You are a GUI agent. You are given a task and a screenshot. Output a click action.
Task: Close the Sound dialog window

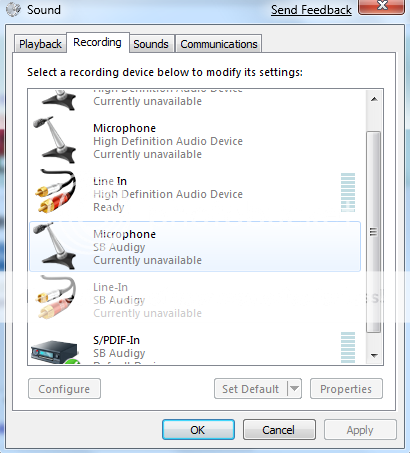pos(382,6)
